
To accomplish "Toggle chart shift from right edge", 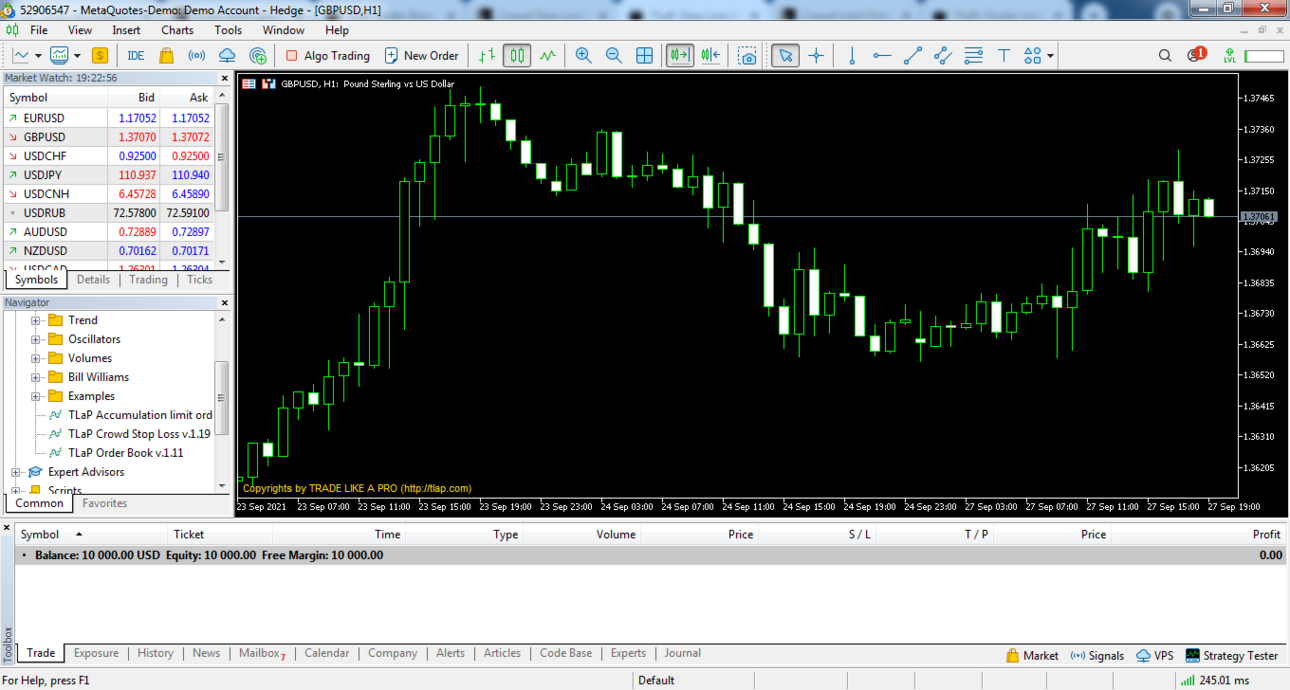I will click(711, 56).
